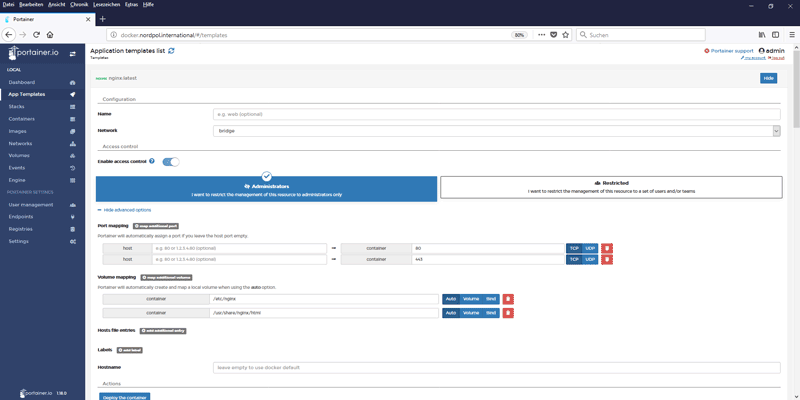Refresh the application templates list
Viewport: 800px width, 400px height.
pyautogui.click(x=171, y=51)
